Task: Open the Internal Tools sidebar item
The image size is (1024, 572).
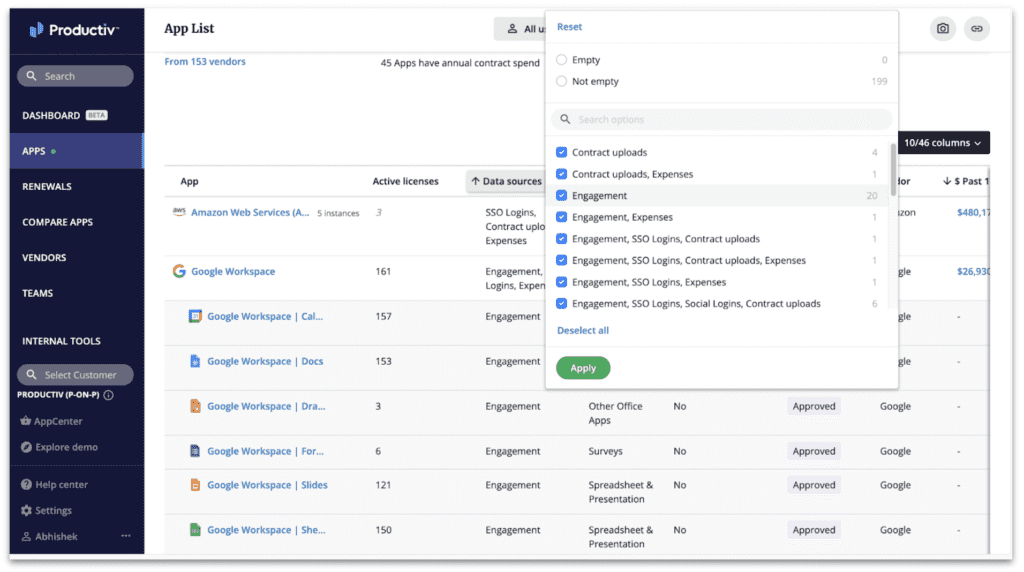Action: pyautogui.click(x=61, y=341)
